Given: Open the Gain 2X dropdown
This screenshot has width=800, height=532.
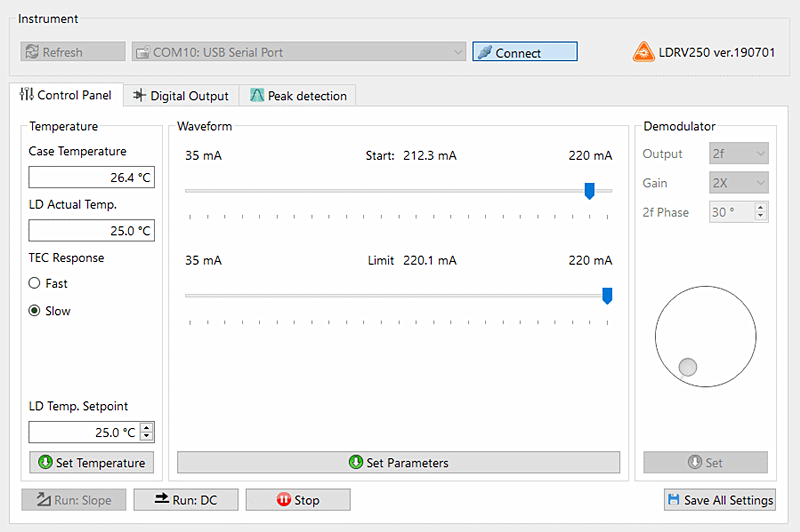Looking at the screenshot, I should pos(737,183).
